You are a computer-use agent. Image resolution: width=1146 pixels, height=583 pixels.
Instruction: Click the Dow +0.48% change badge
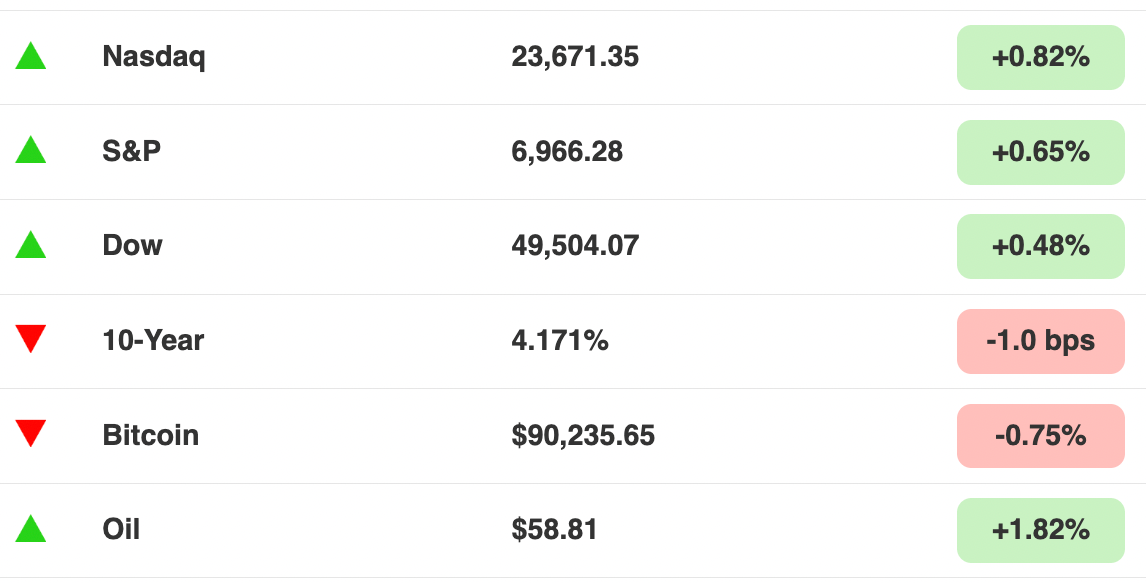(1041, 246)
